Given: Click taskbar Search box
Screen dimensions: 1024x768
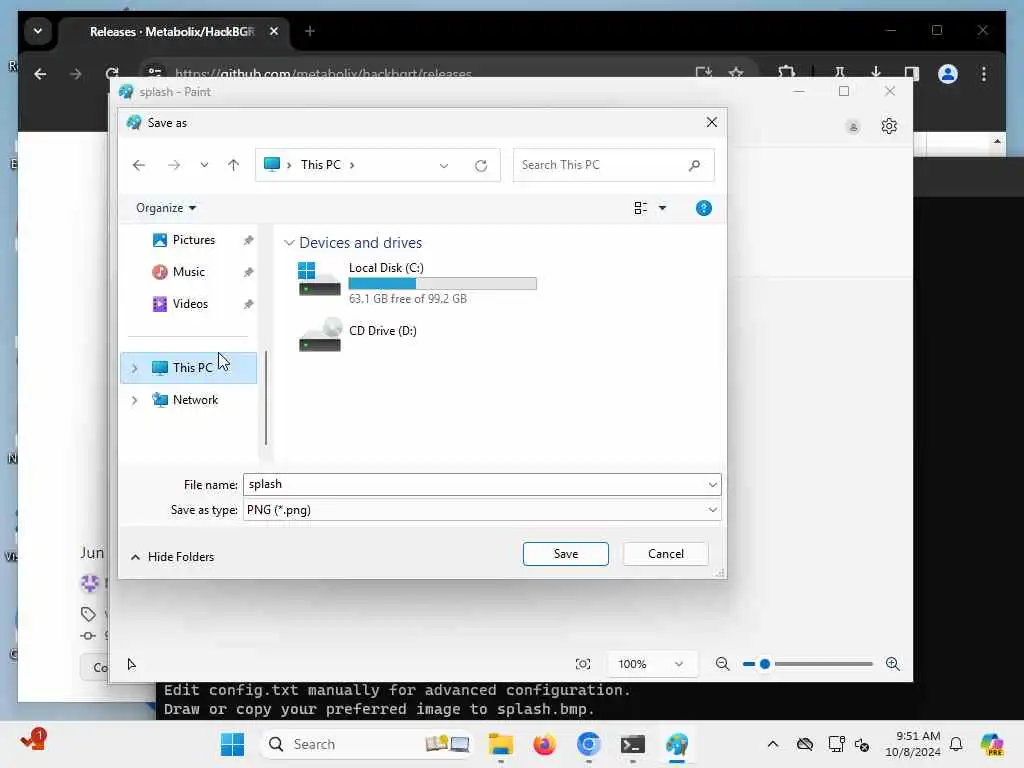Looking at the screenshot, I should click(366, 744).
